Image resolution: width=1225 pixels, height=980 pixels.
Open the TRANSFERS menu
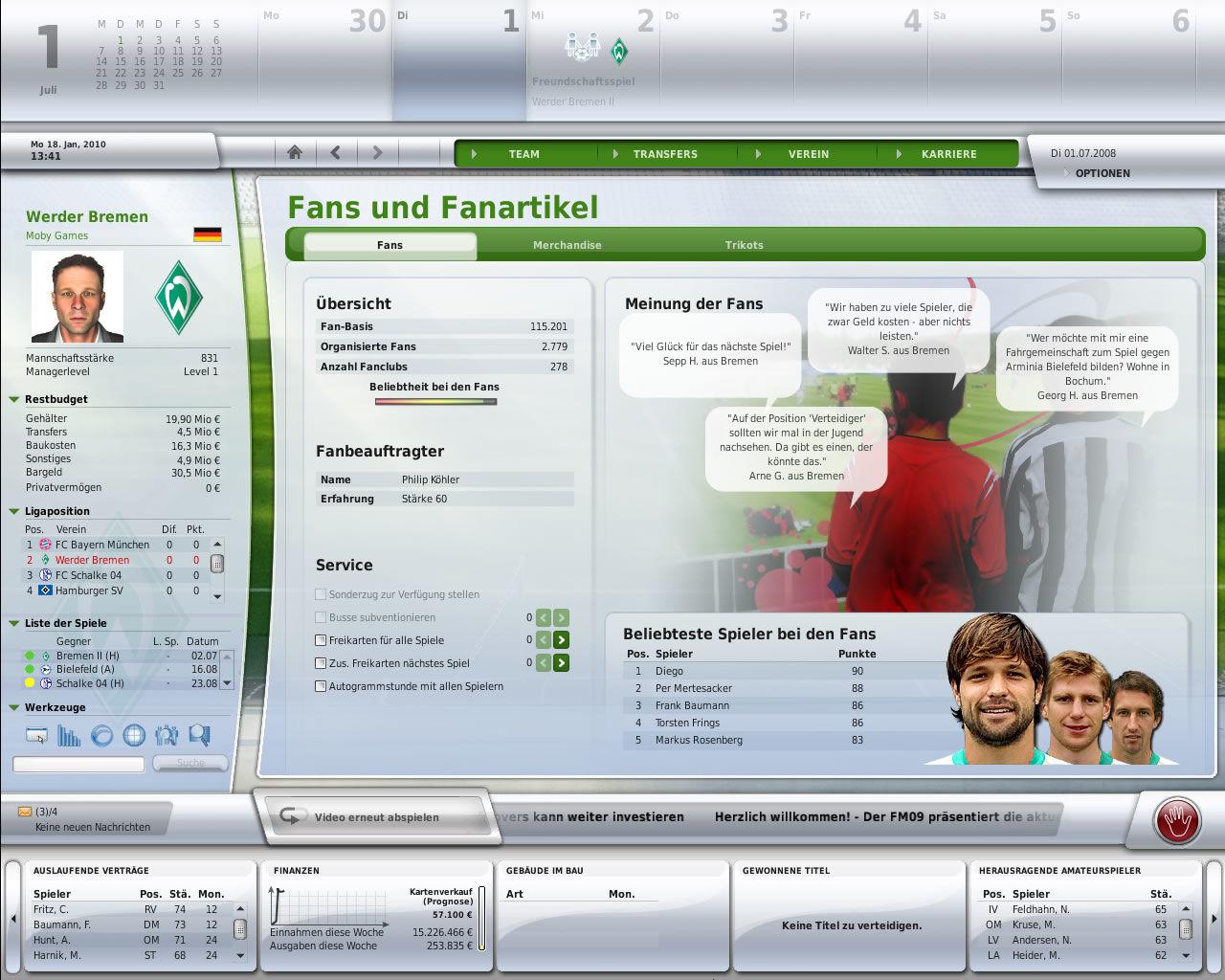click(665, 153)
